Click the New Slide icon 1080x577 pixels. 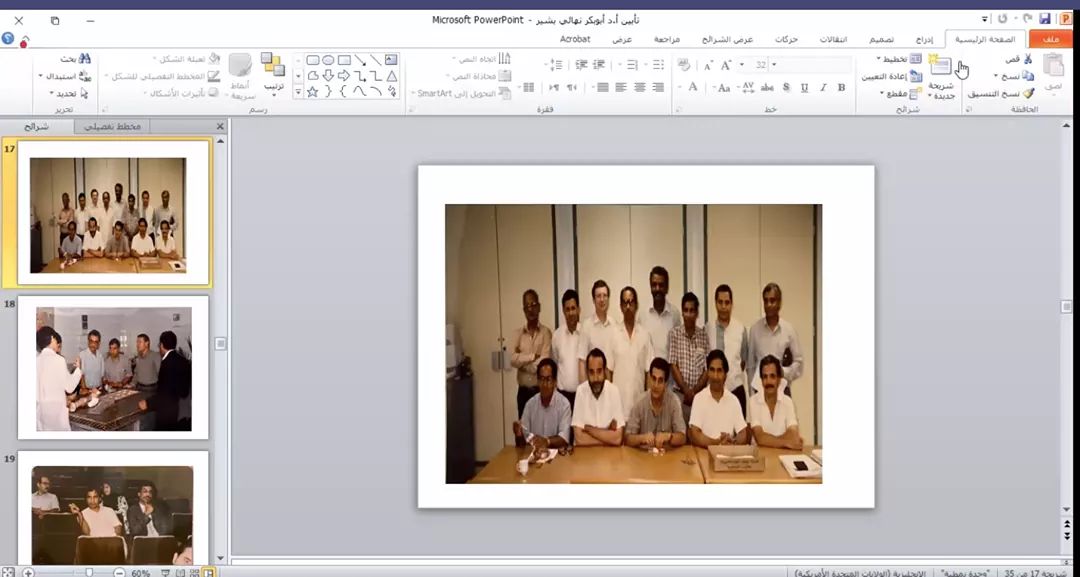coord(940,67)
